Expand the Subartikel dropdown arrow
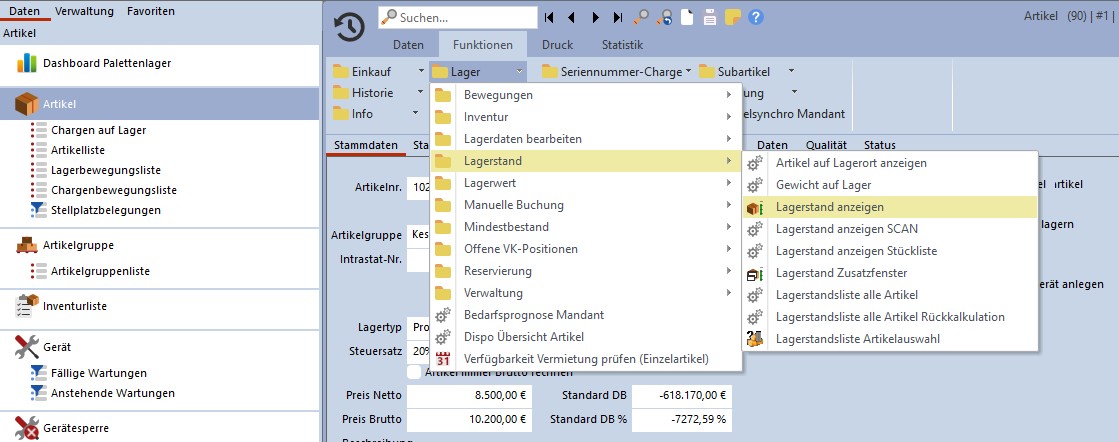Image resolution: width=1119 pixels, height=442 pixels. (790, 71)
